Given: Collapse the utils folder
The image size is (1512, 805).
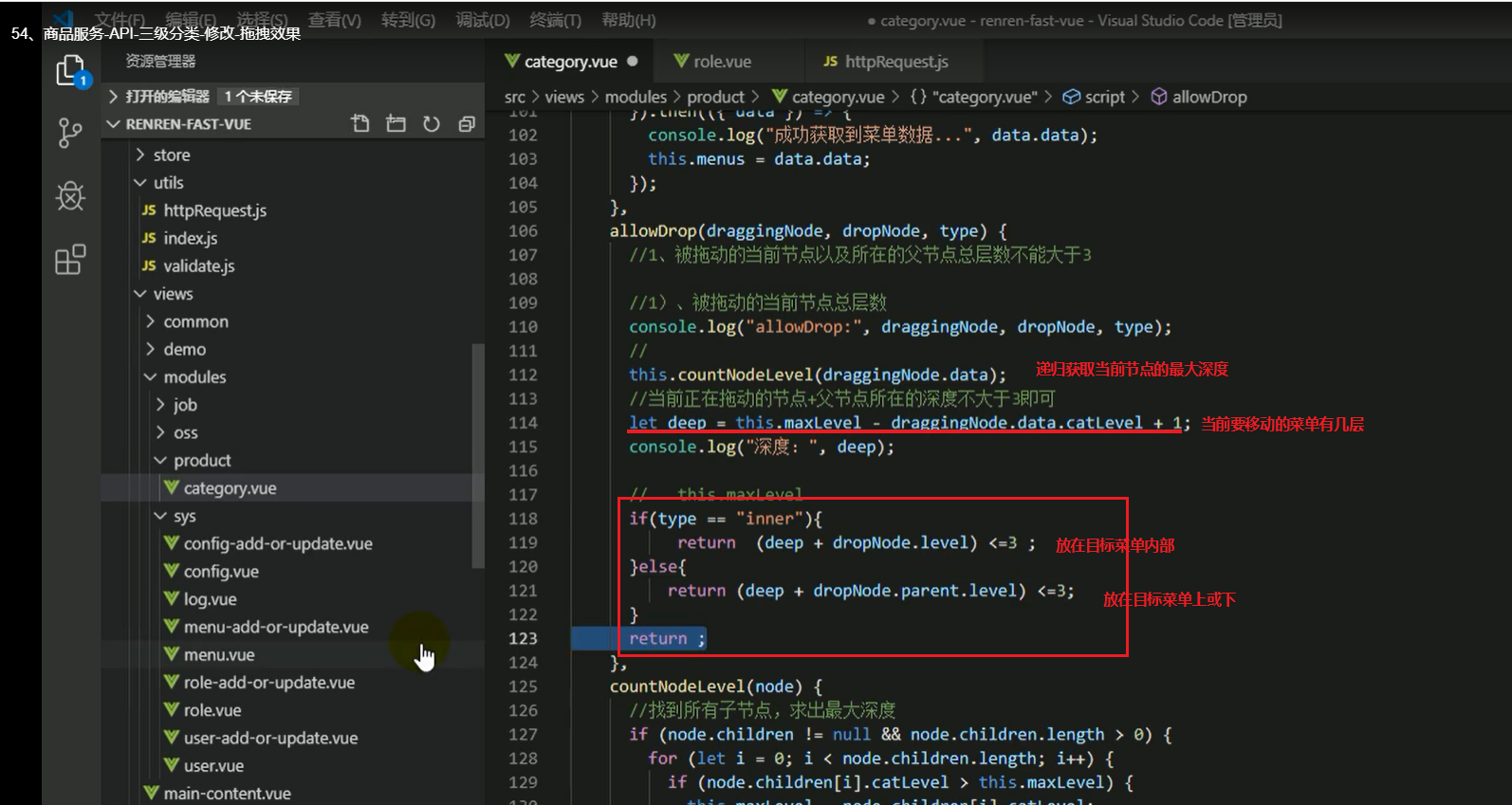Looking at the screenshot, I should coord(140,182).
